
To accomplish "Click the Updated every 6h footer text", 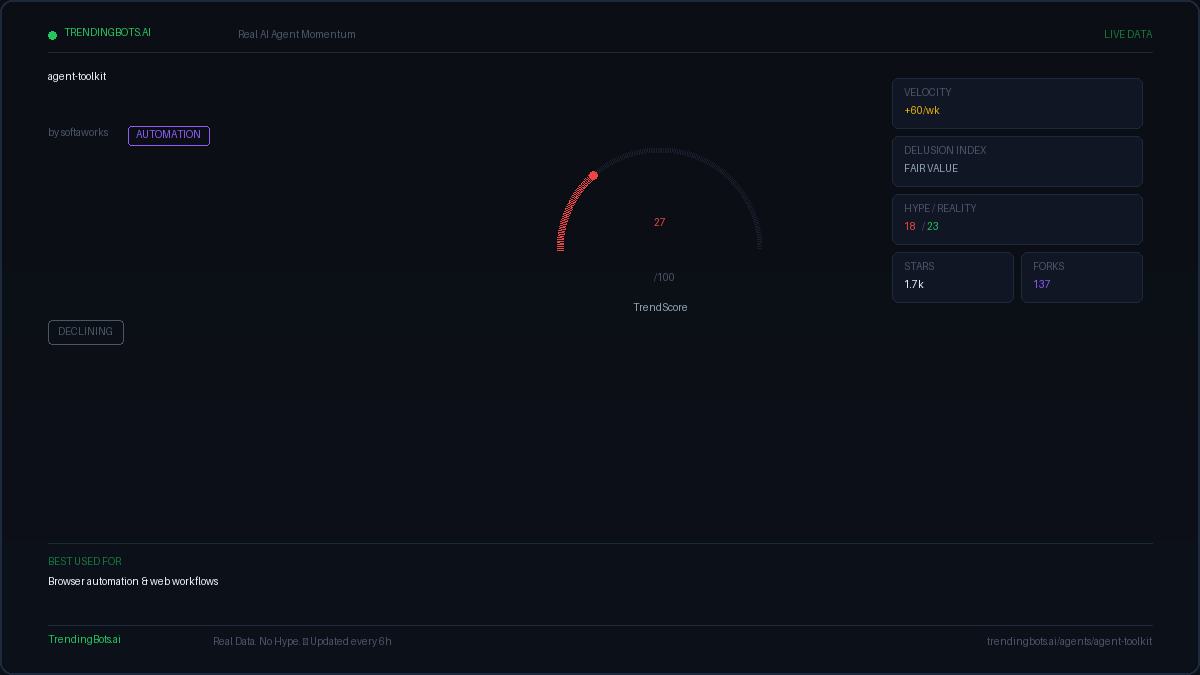I will coord(351,642).
